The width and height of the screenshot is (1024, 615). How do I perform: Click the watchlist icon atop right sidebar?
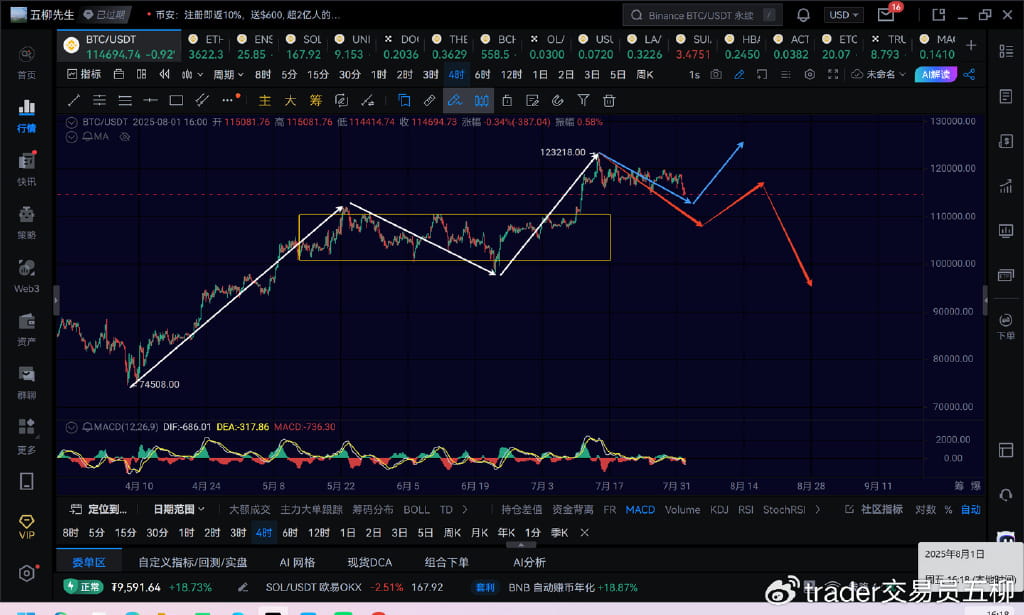(1006, 51)
